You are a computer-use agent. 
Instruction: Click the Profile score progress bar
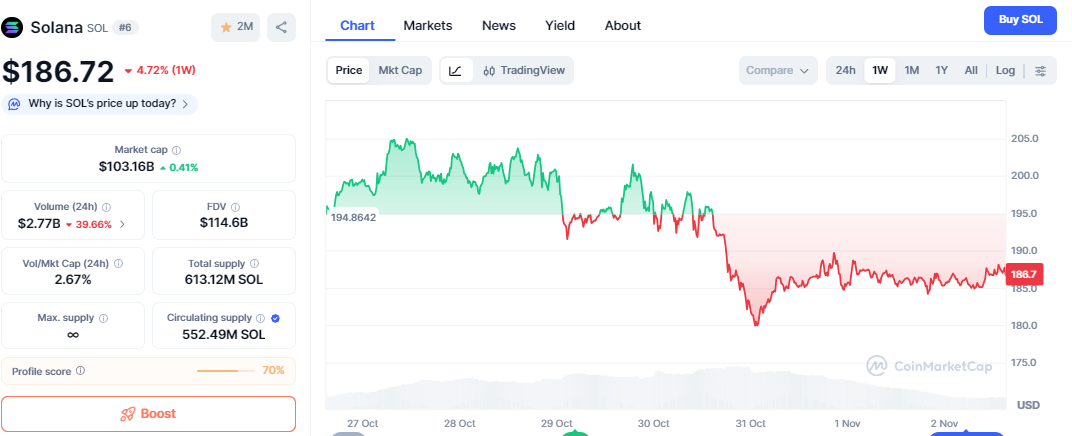point(227,371)
